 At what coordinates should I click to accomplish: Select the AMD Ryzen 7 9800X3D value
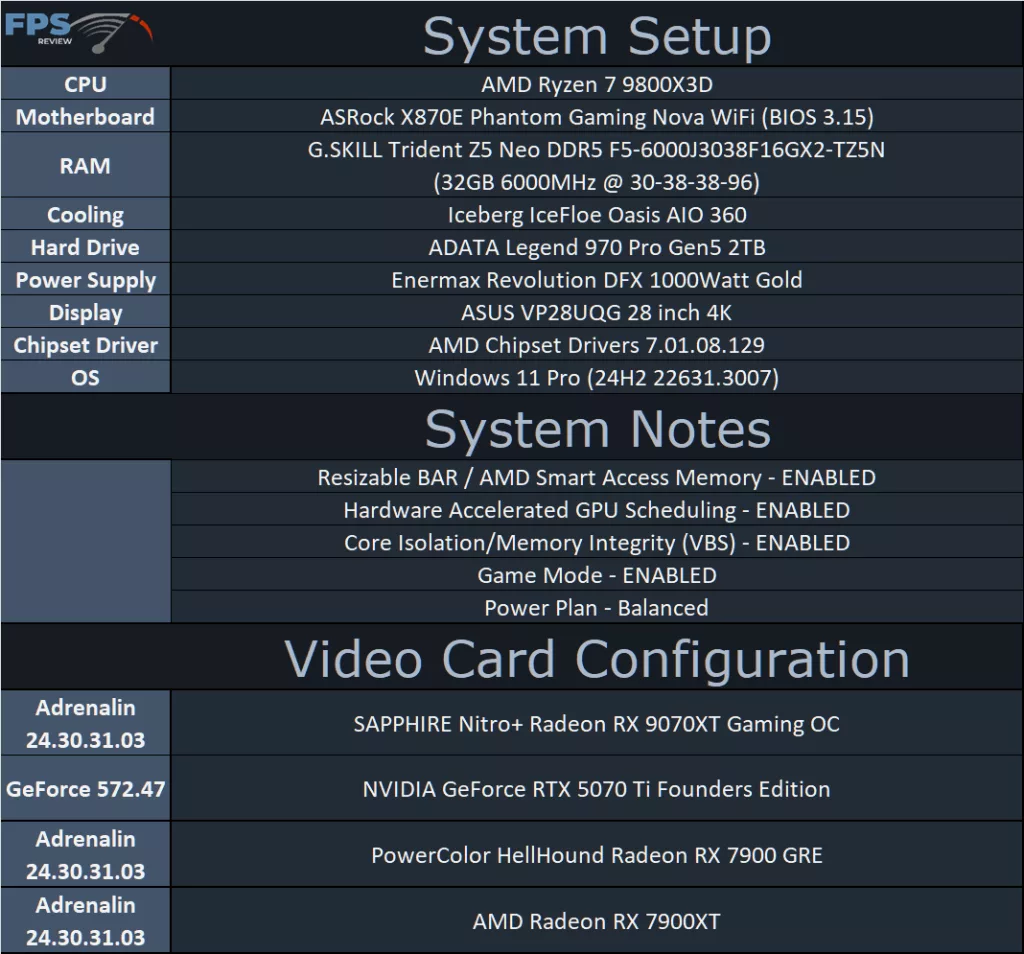pyautogui.click(x=597, y=84)
